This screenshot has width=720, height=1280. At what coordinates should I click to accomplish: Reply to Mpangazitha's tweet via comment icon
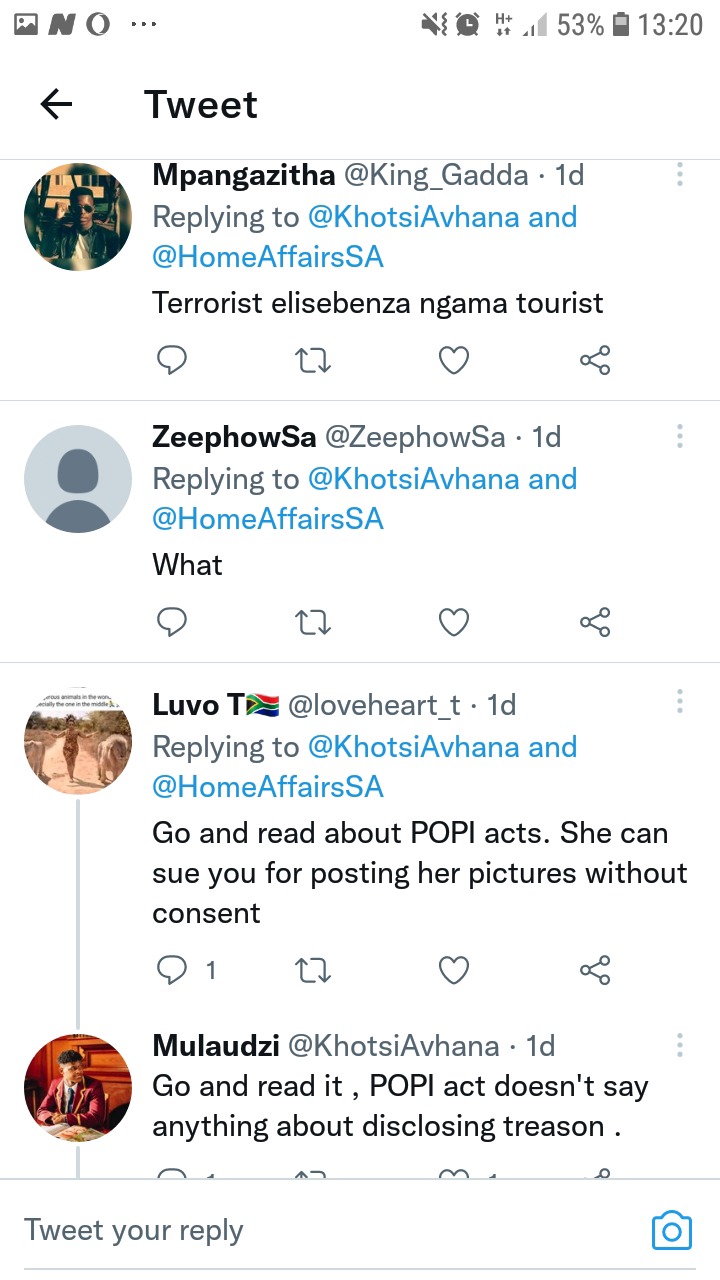tap(172, 360)
